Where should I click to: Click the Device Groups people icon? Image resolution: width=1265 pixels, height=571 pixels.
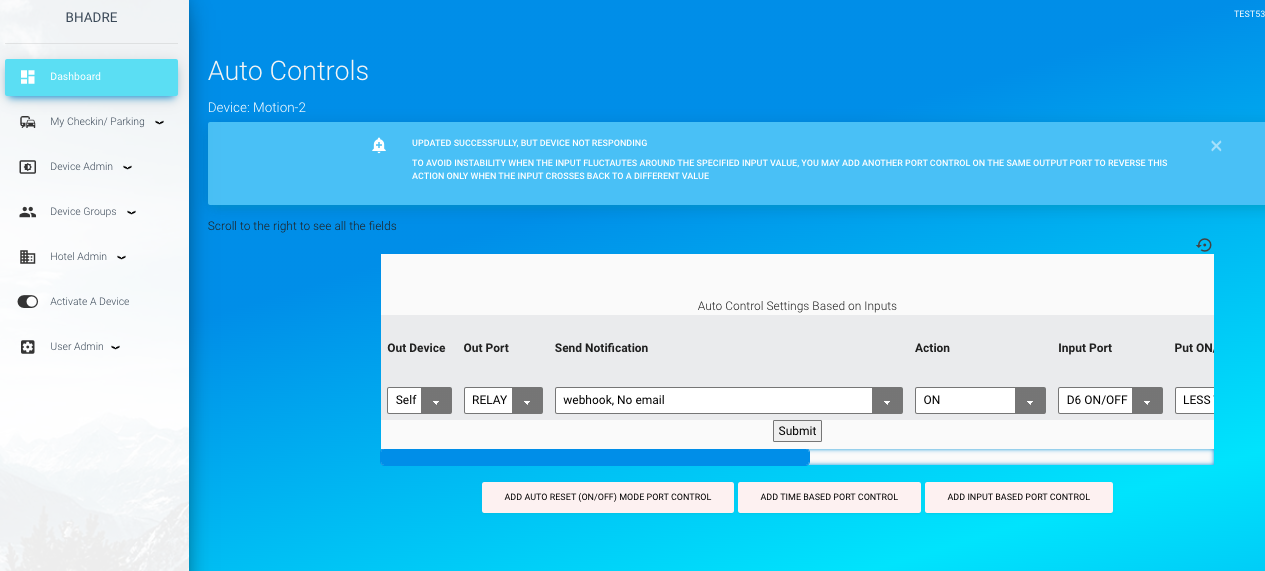coord(28,212)
